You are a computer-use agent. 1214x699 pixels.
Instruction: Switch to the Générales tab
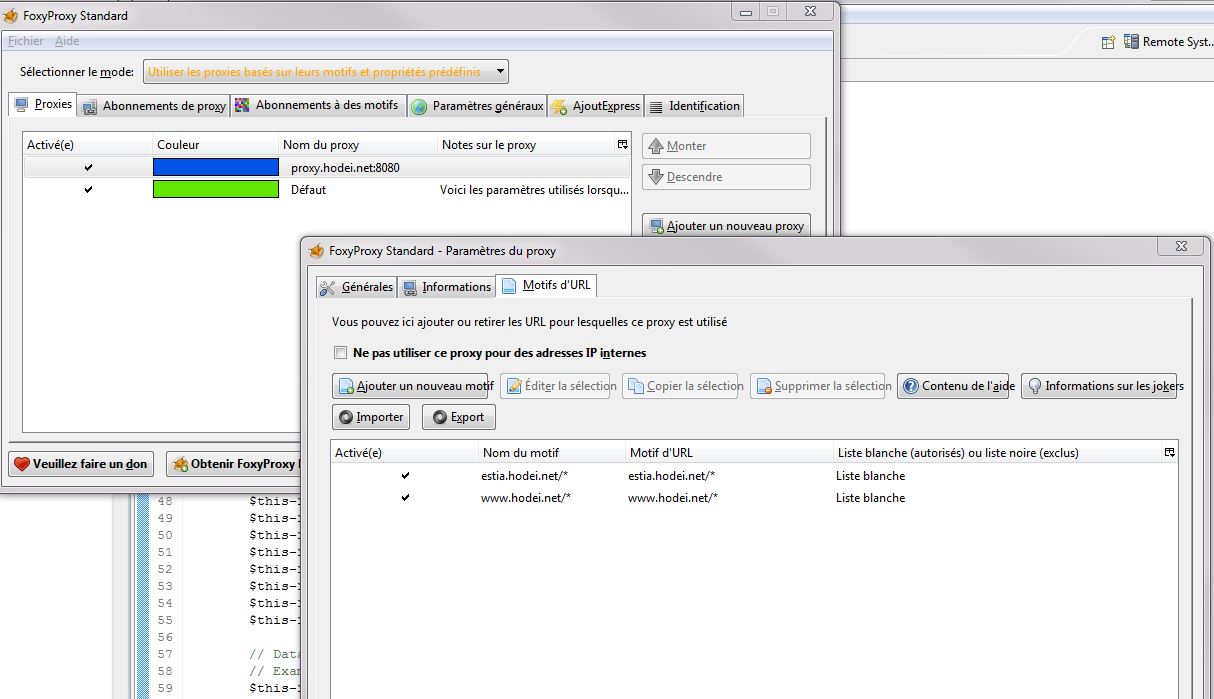coord(356,287)
